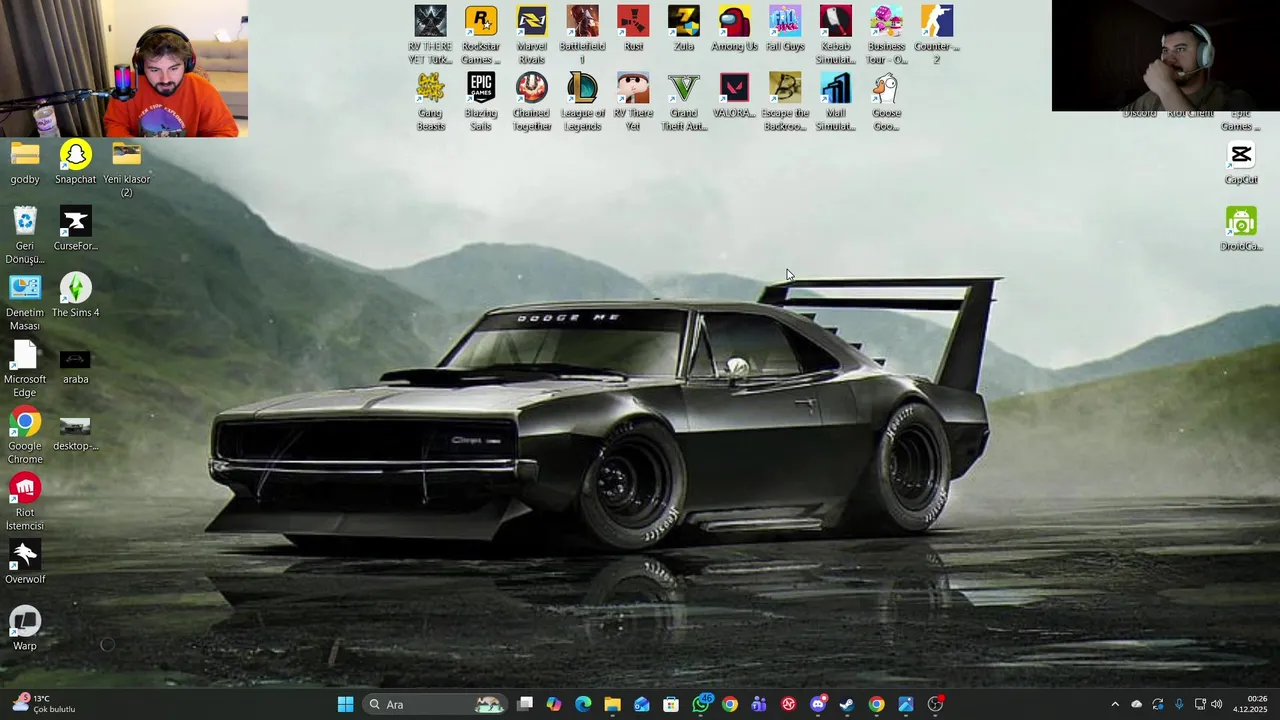Open the Blazing Sails Epic Games icon
Image resolution: width=1280 pixels, height=720 pixels.
click(481, 102)
